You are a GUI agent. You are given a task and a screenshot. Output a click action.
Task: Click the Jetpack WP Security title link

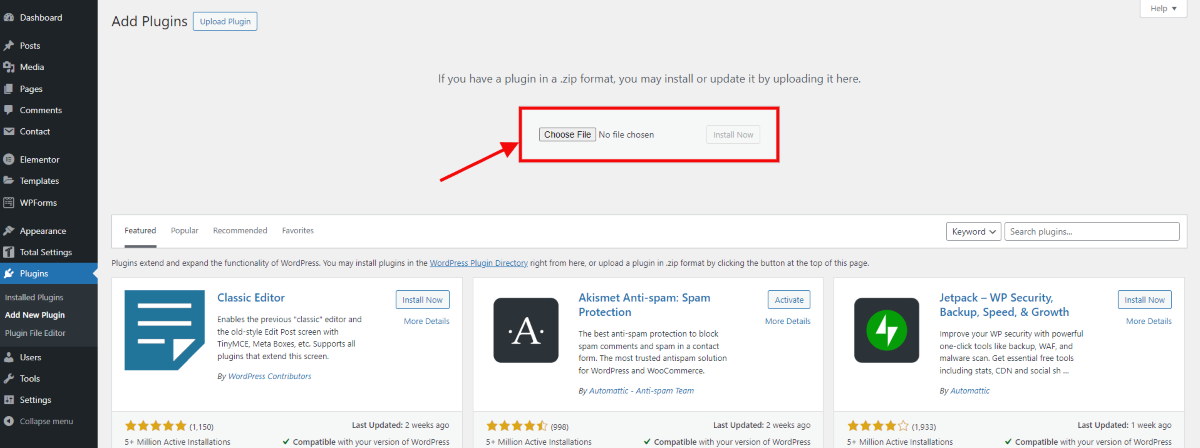pos(1006,305)
